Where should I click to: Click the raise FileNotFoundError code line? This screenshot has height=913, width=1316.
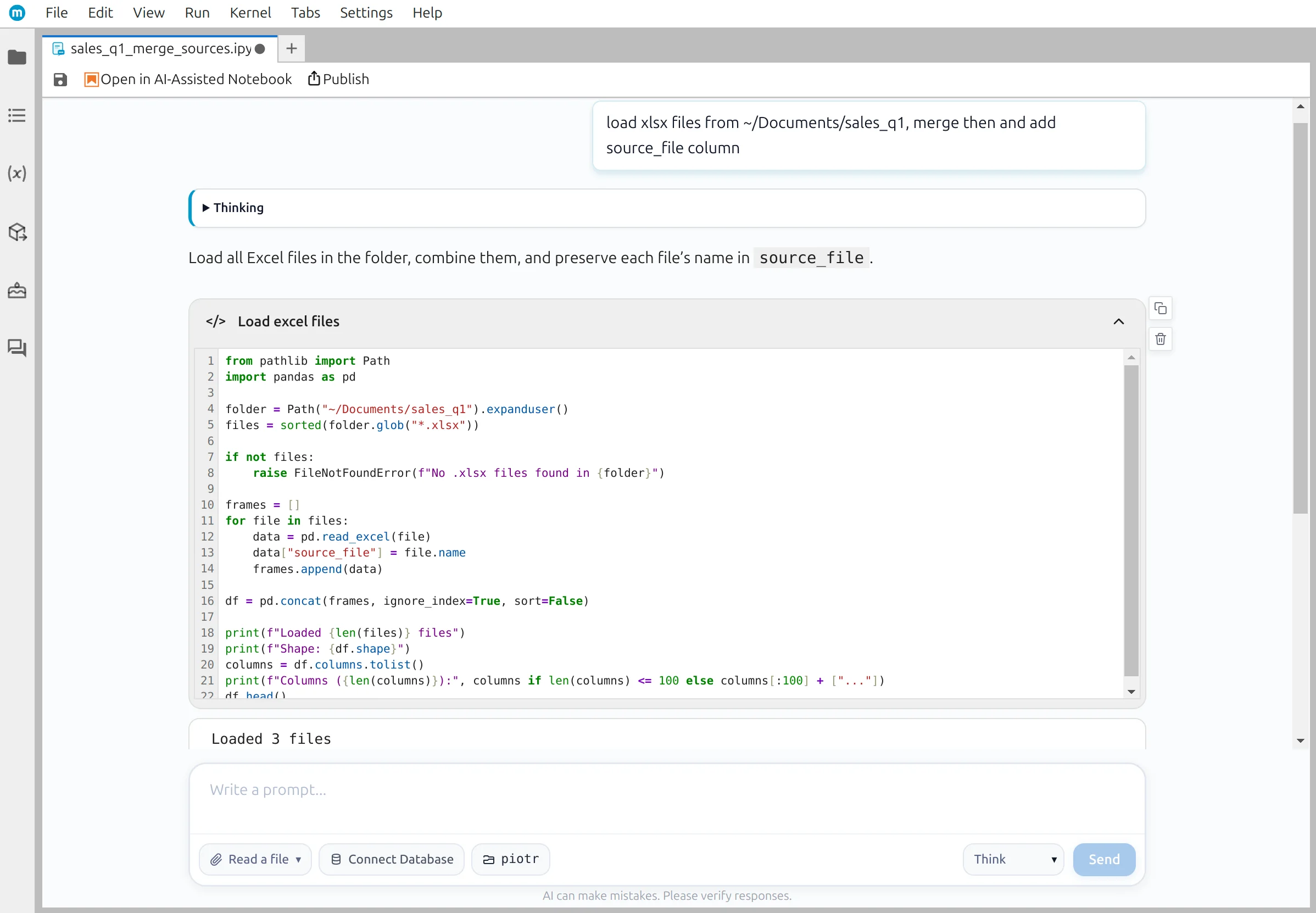[458, 473]
